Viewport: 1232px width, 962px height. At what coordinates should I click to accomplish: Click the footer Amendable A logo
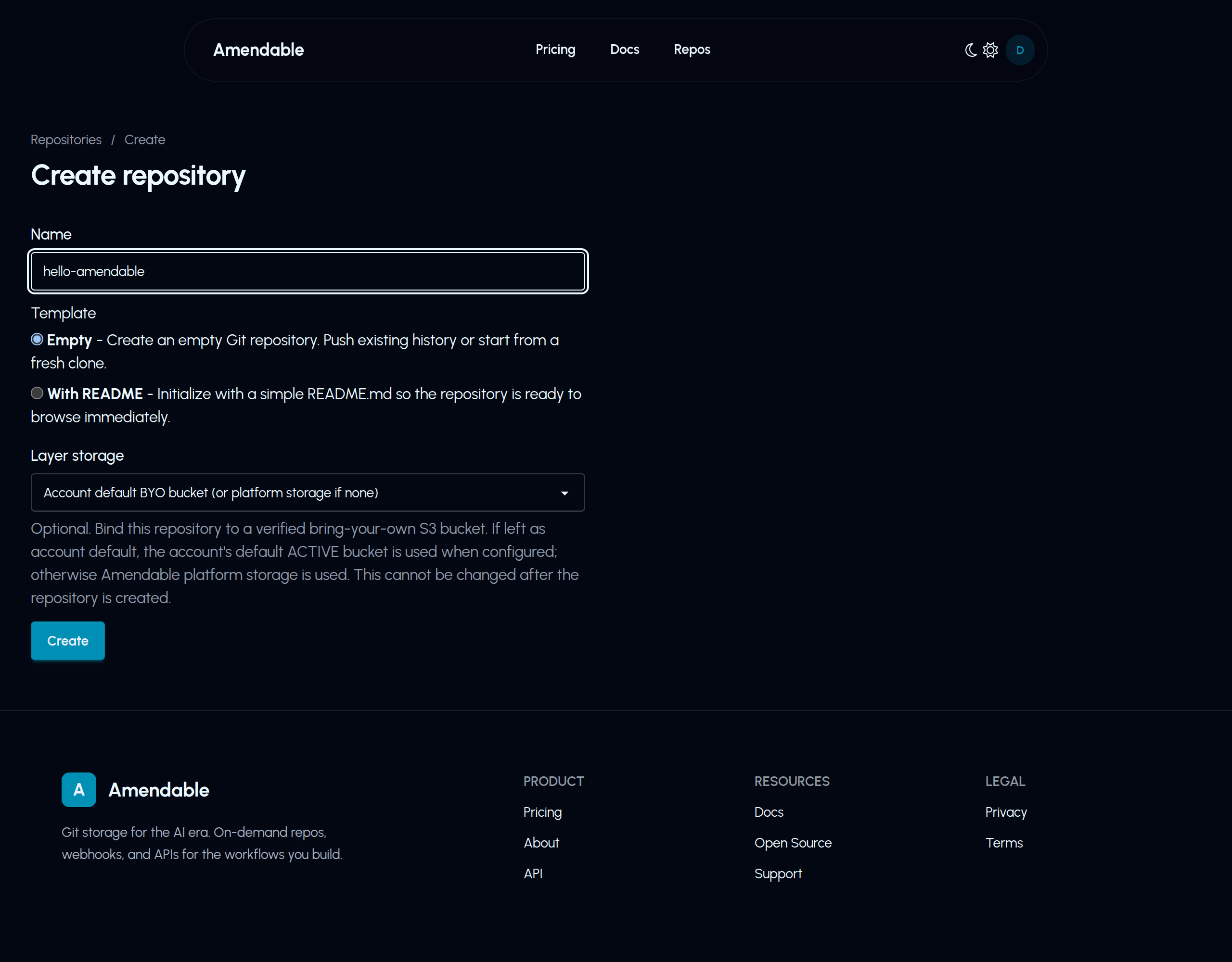point(78,789)
